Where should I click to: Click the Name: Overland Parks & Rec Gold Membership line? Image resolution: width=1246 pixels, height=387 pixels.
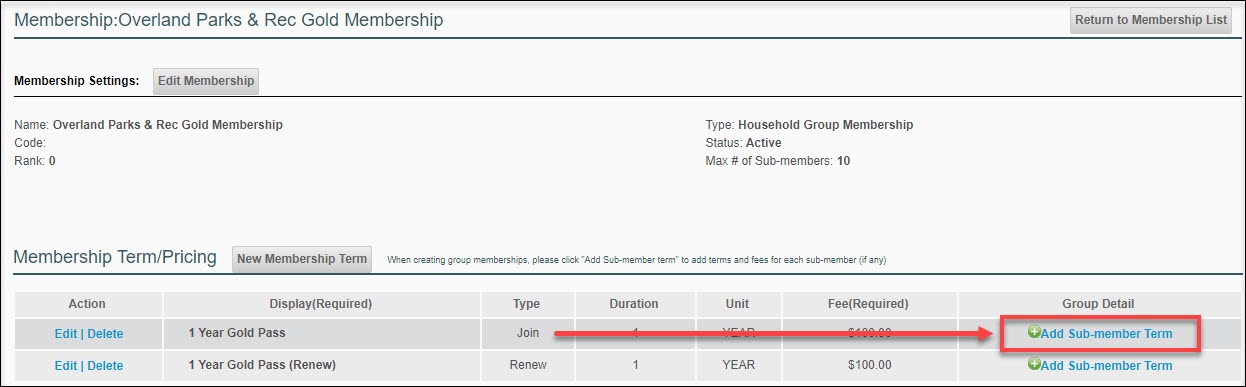[x=148, y=125]
